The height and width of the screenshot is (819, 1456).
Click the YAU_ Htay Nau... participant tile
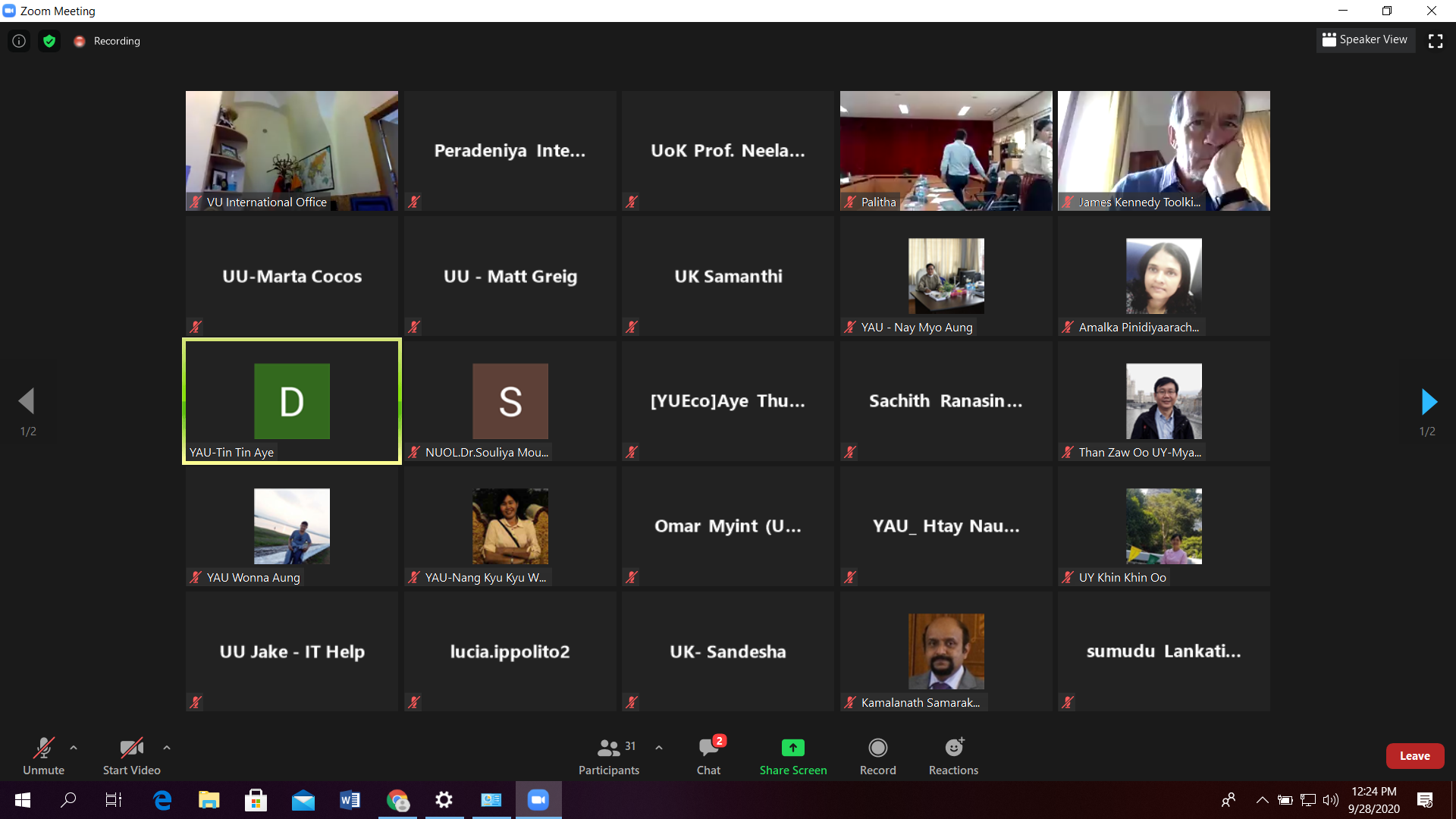946,526
